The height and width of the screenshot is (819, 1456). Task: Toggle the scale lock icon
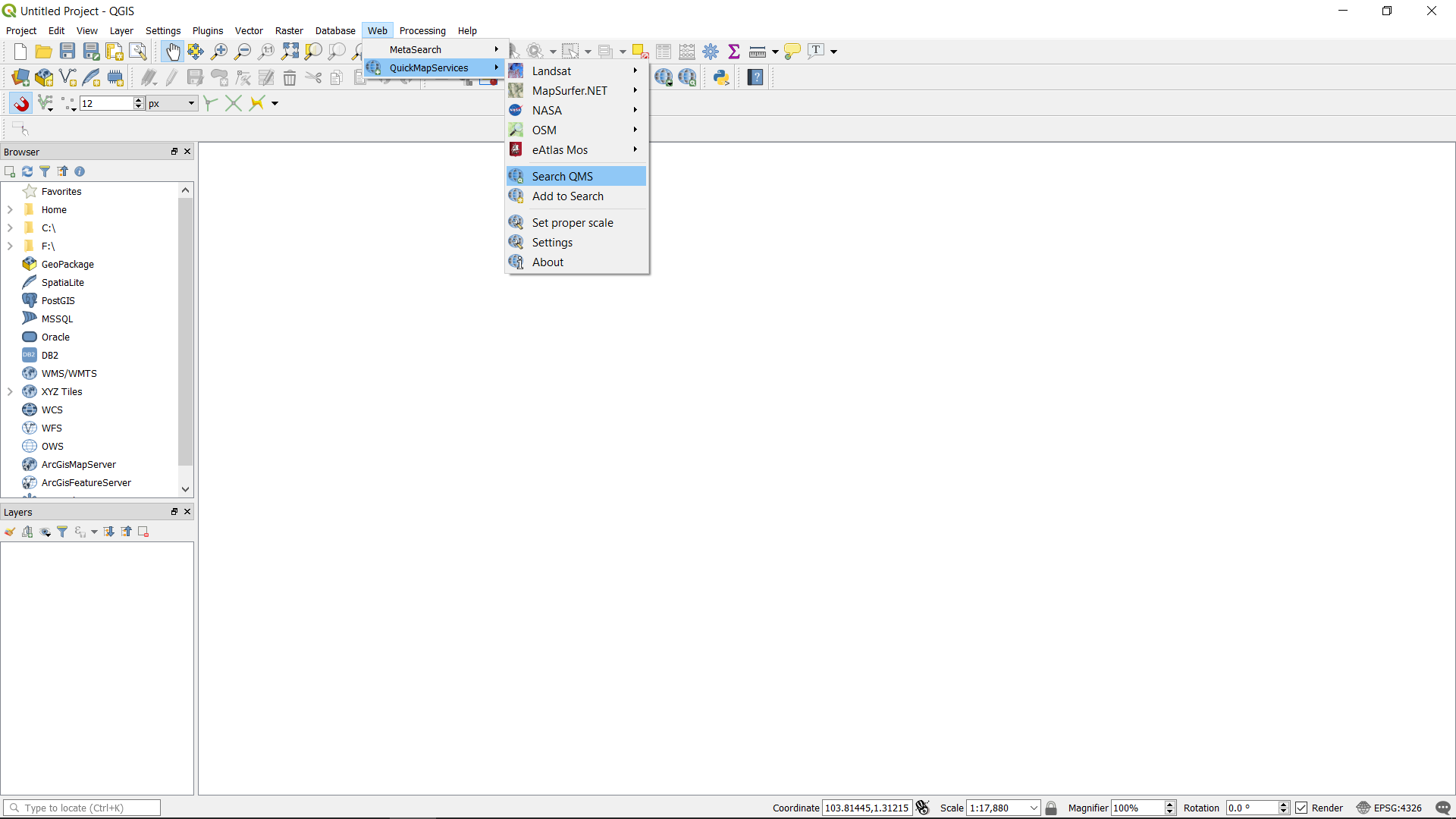1051,808
